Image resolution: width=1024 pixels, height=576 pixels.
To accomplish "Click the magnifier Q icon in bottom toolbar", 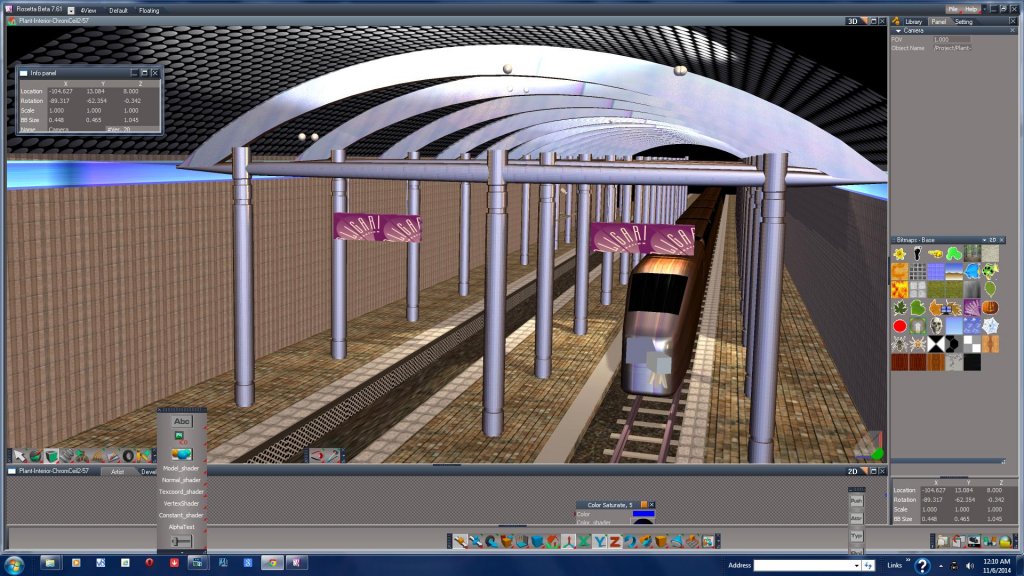I will pos(492,541).
